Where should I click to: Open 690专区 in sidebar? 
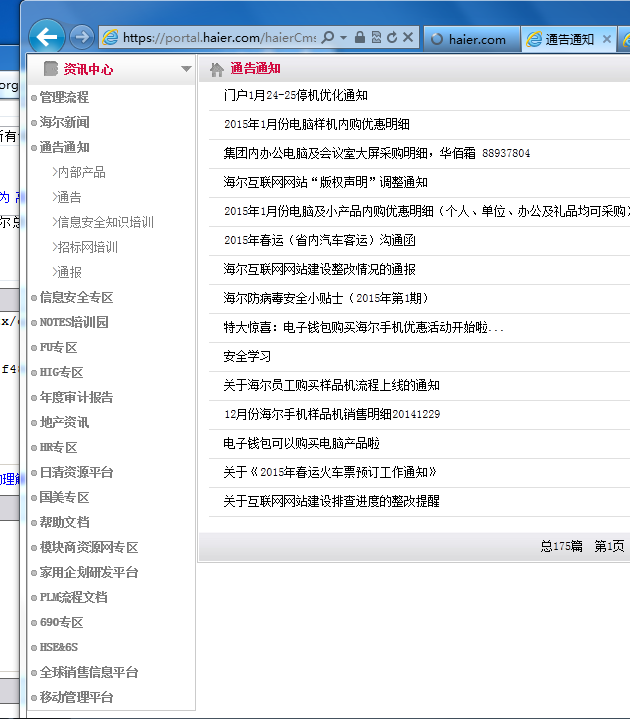(x=61, y=622)
